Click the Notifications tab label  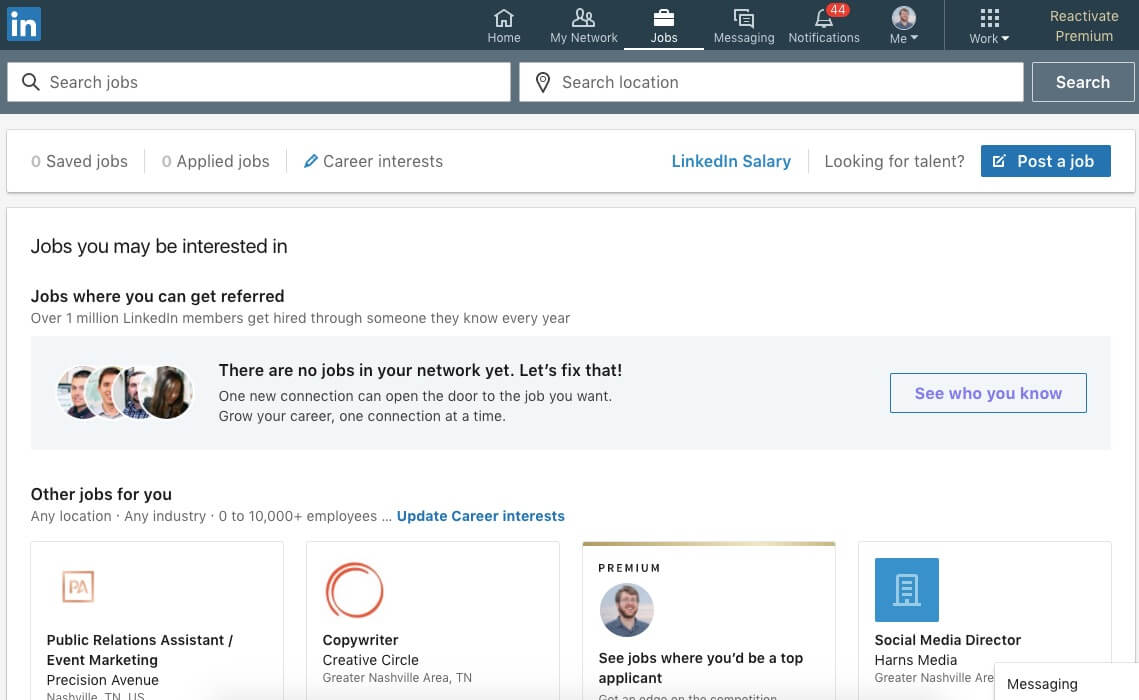click(824, 38)
